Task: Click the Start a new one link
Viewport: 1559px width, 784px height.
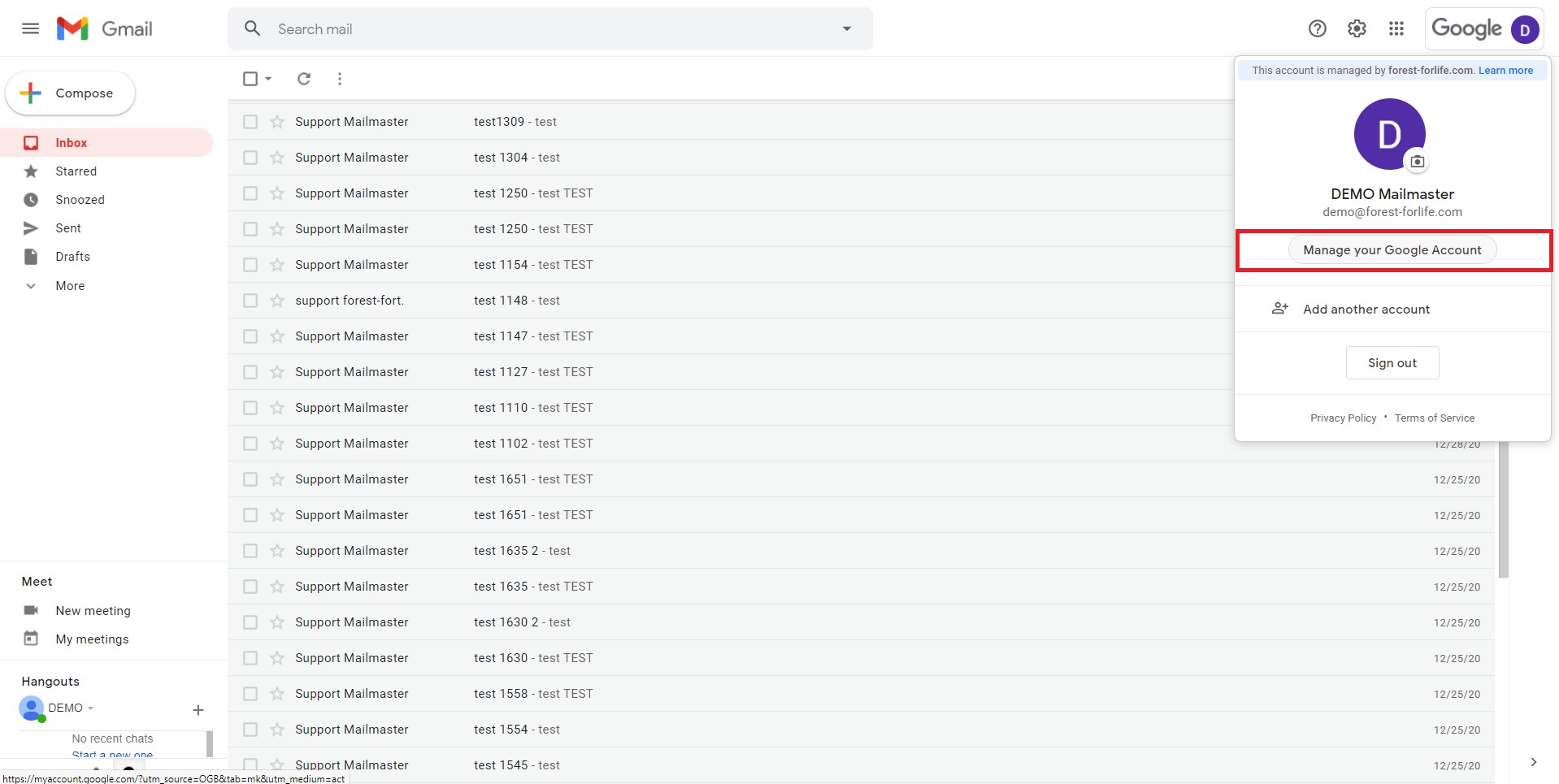Action: click(x=112, y=755)
